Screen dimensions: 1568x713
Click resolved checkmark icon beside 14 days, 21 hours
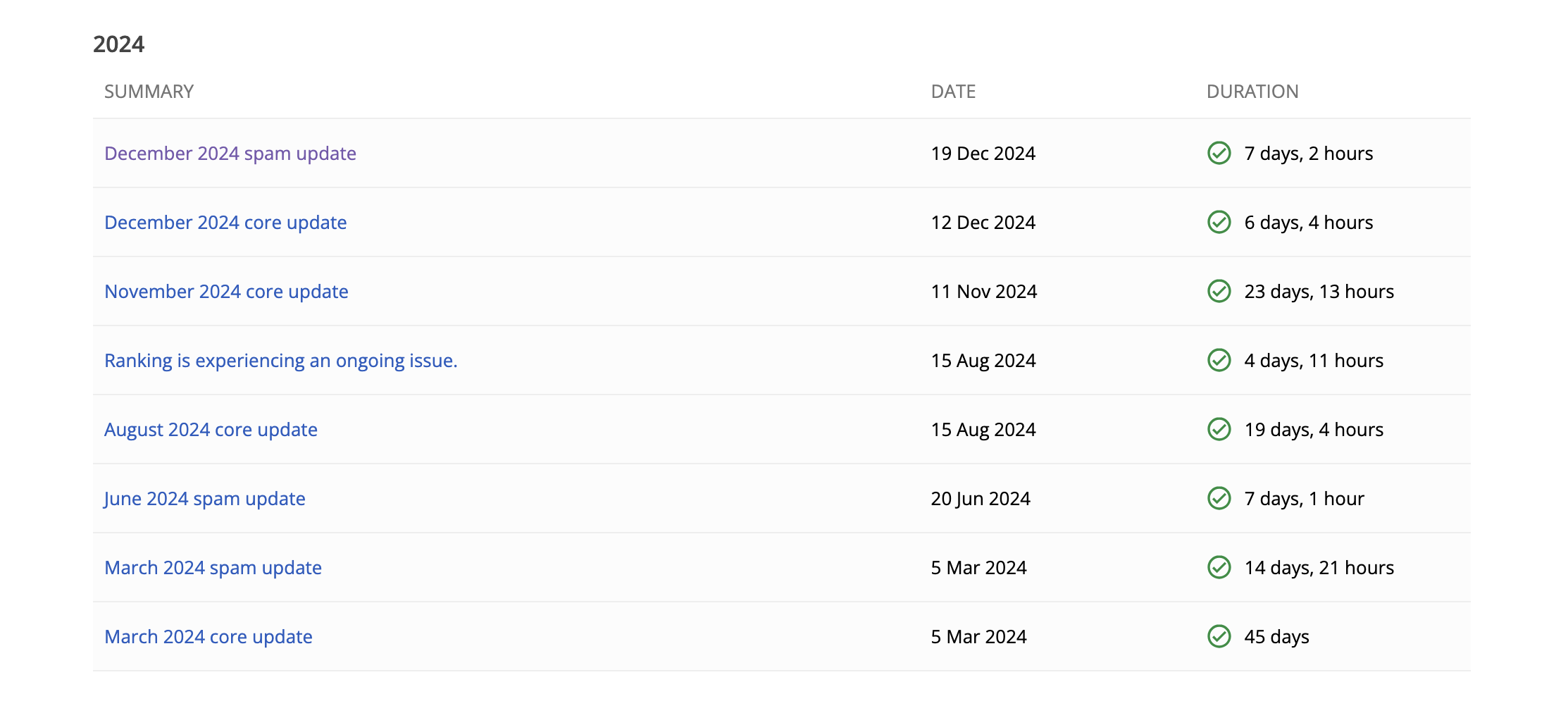(x=1219, y=567)
